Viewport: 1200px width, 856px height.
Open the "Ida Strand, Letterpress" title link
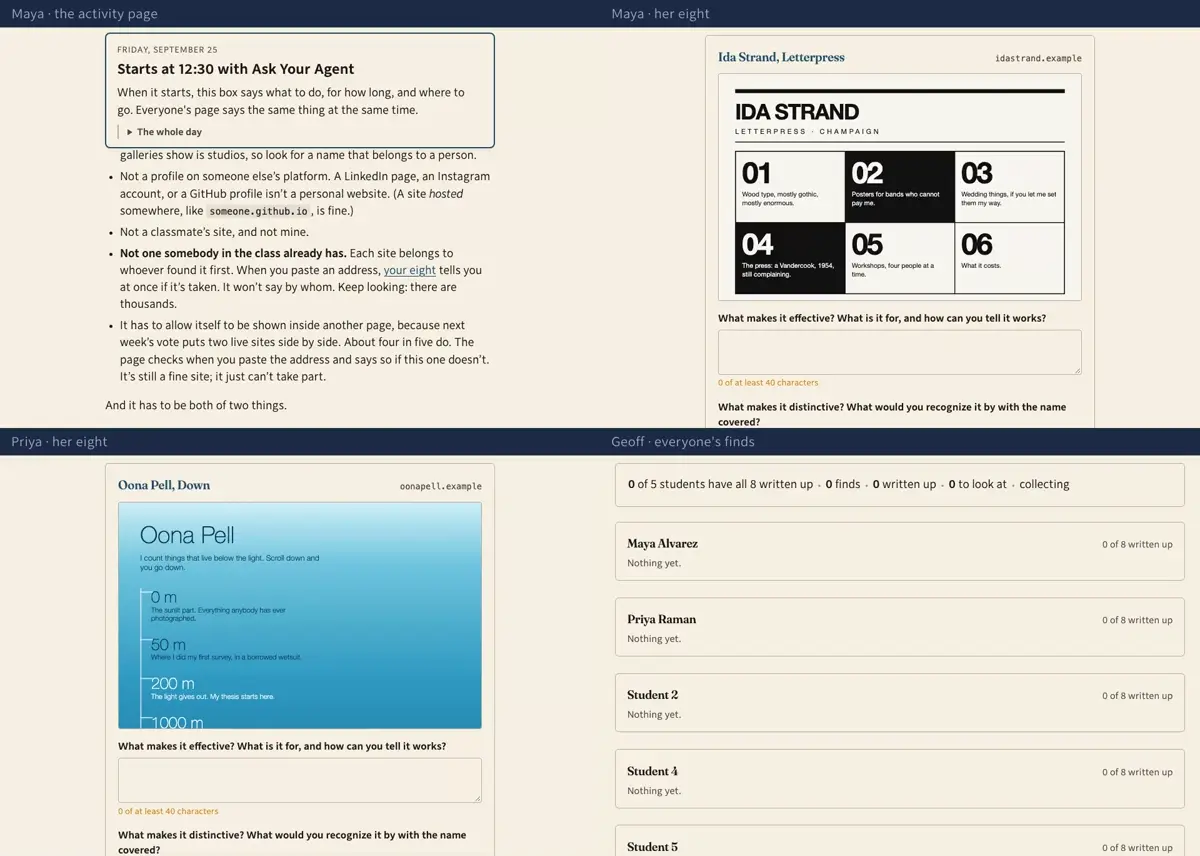point(781,58)
